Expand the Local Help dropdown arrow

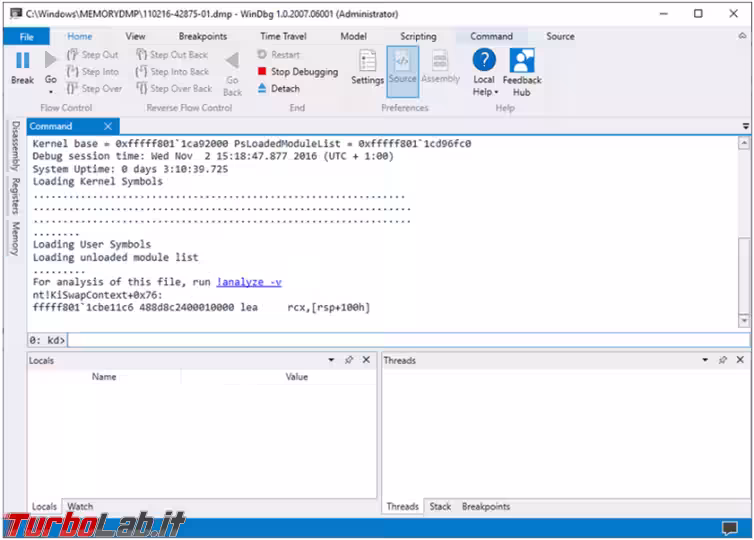pyautogui.click(x=496, y=92)
